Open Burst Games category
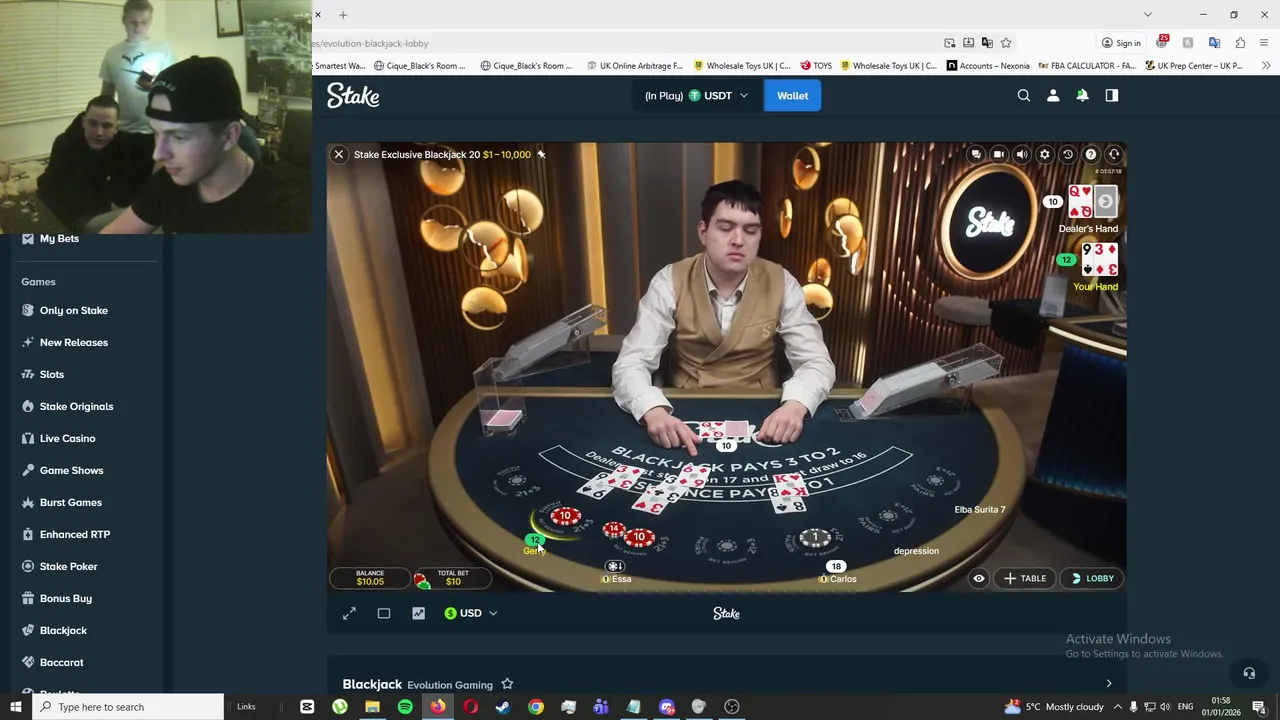 pos(70,502)
